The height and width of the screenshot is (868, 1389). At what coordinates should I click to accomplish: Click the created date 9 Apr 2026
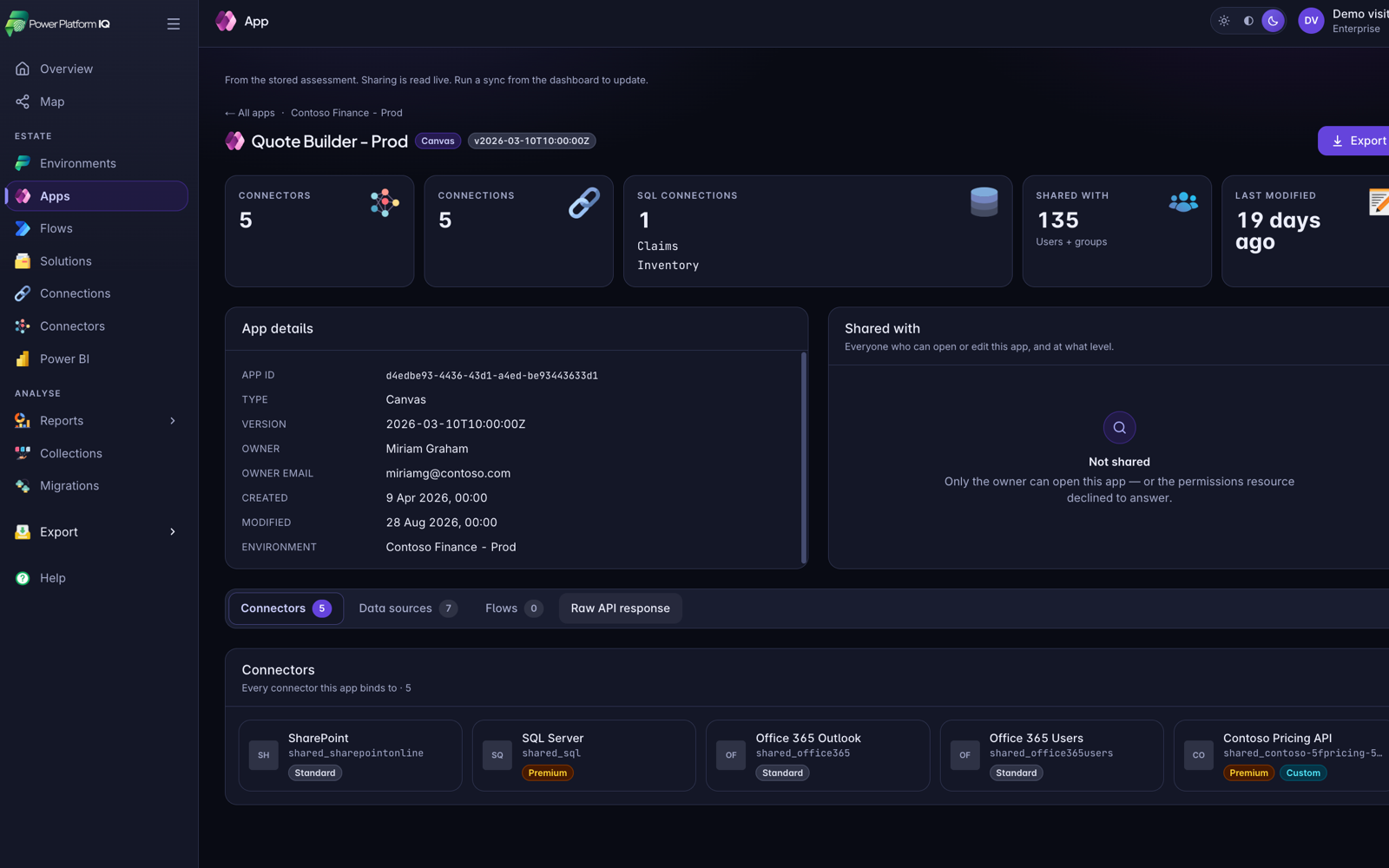(x=437, y=498)
